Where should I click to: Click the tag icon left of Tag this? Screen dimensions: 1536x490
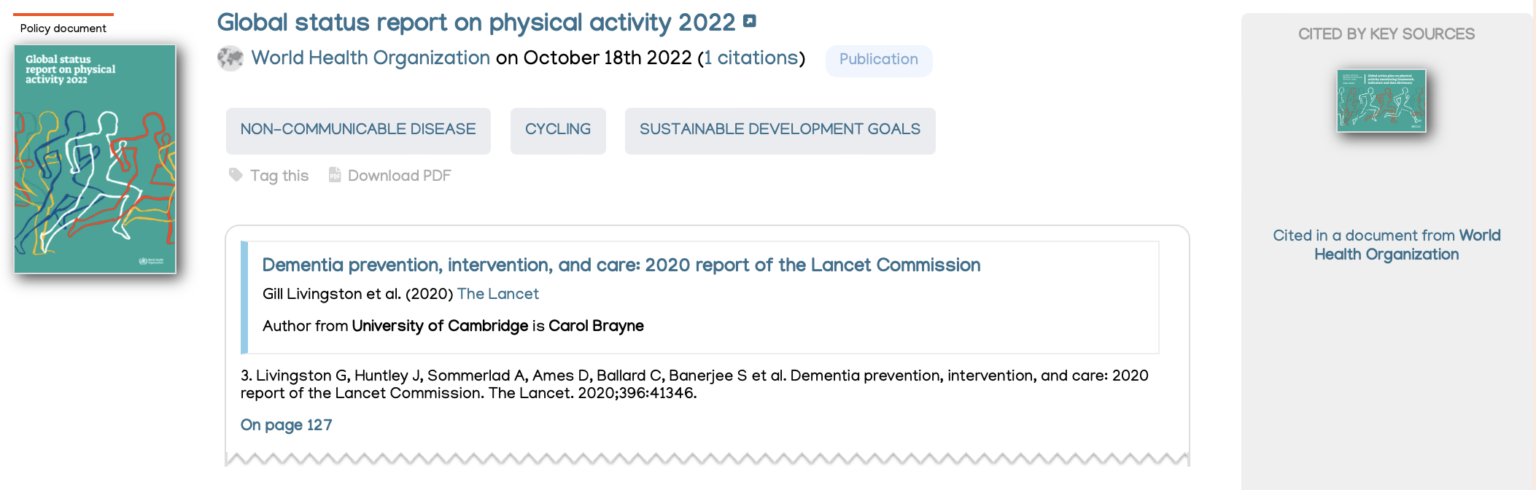(x=236, y=175)
